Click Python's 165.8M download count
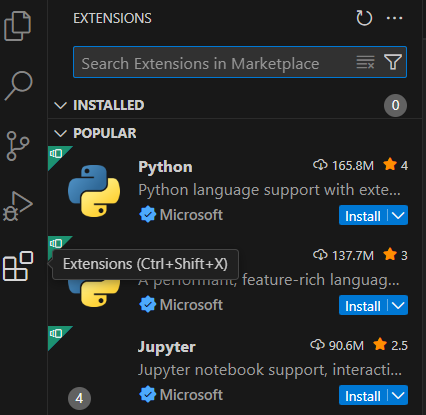The height and width of the screenshot is (415, 426). tap(343, 165)
